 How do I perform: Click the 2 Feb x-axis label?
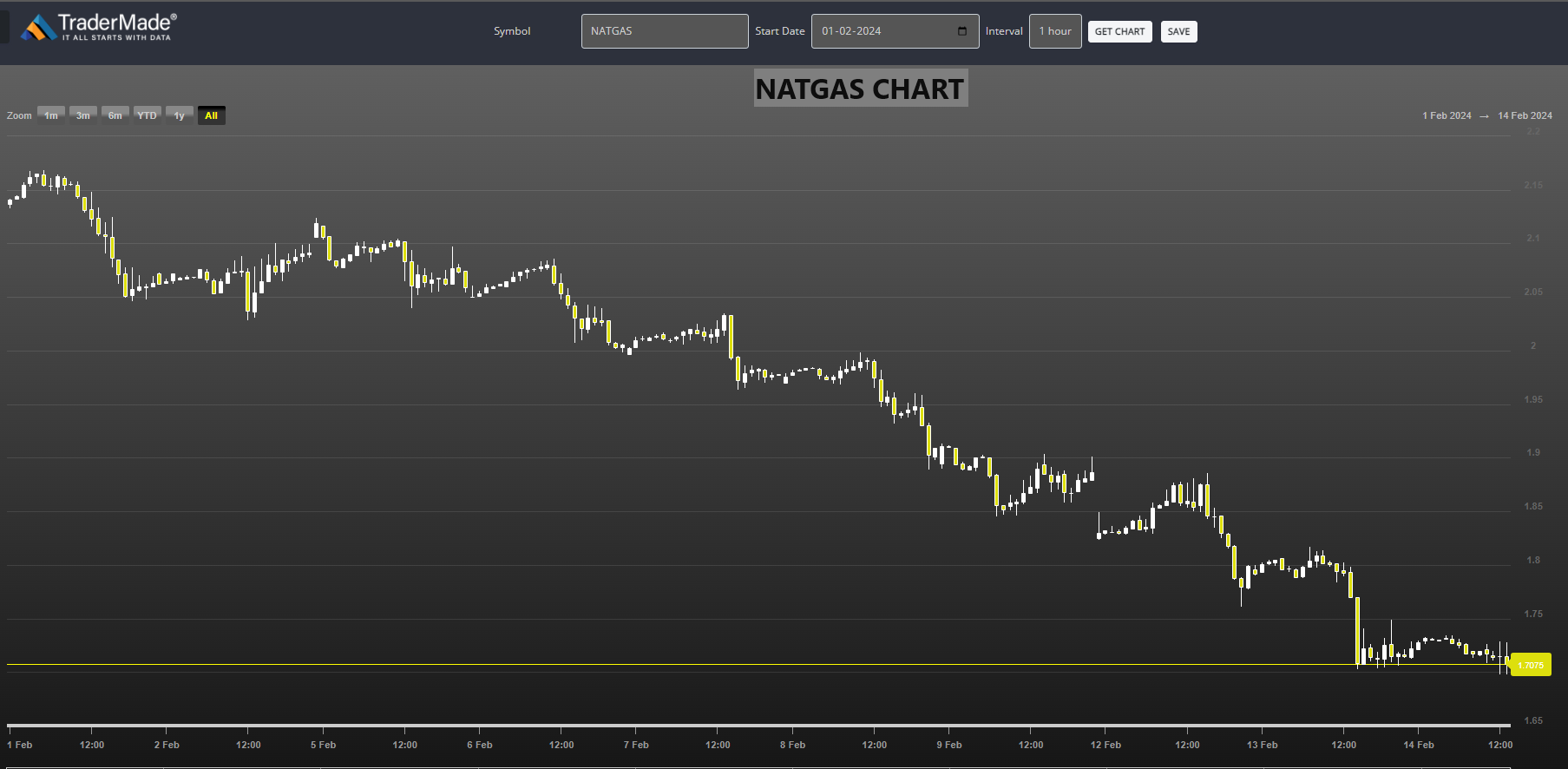pos(167,745)
